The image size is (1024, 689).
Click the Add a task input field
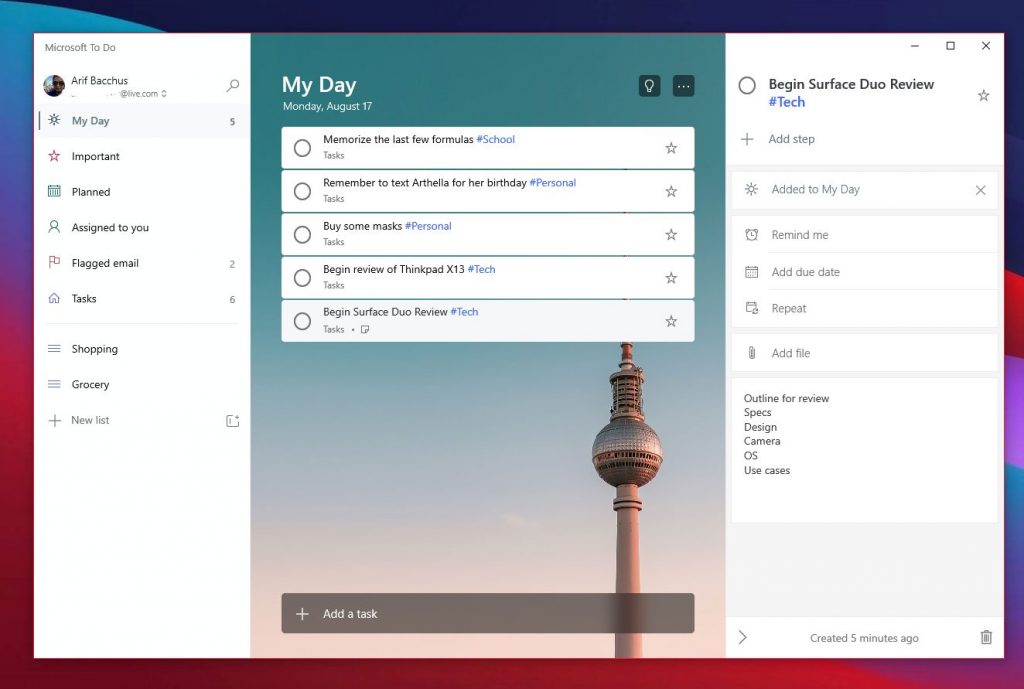tap(488, 613)
